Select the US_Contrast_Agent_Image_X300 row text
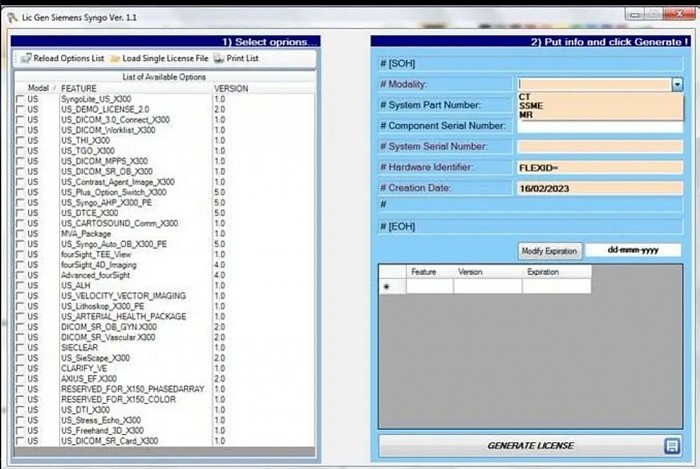The height and width of the screenshot is (469, 700). pyautogui.click(x=117, y=182)
